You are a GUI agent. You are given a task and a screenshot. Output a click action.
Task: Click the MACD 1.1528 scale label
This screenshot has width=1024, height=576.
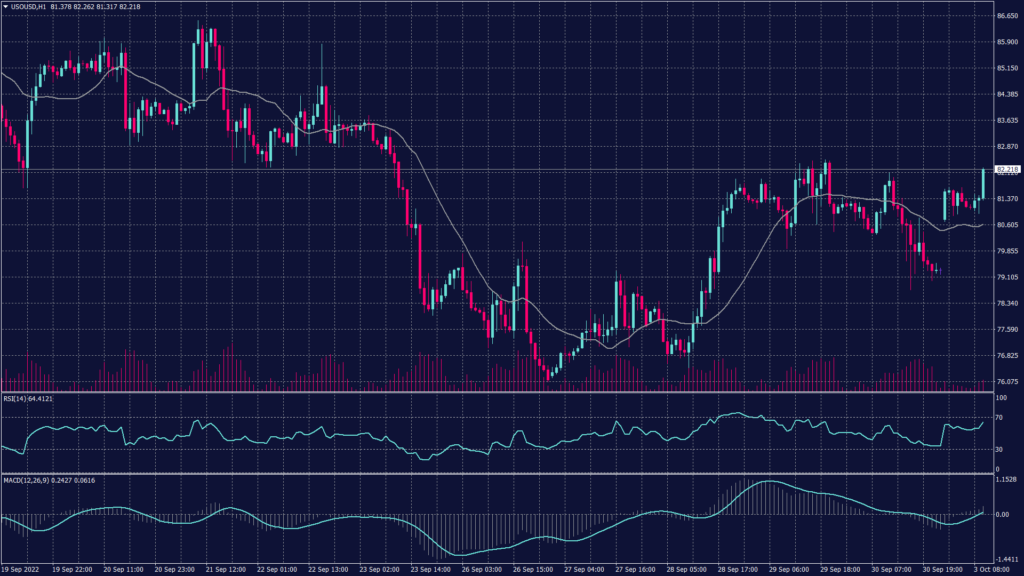pos(1006,480)
